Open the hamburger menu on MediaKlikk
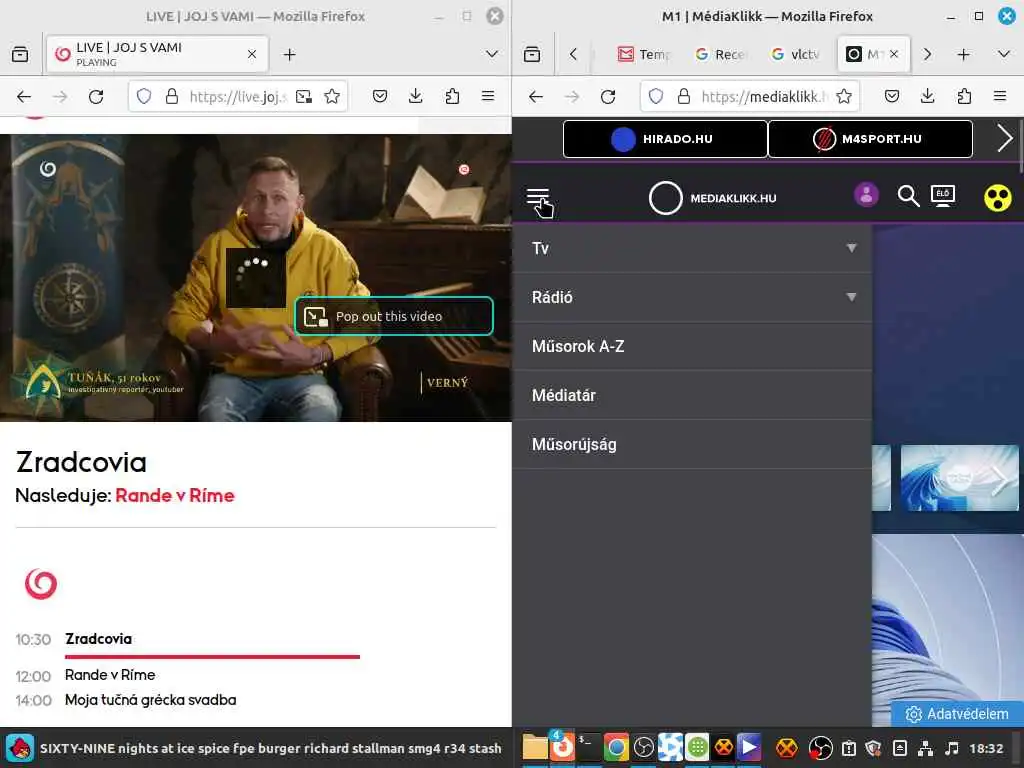Screen dimensions: 1024x768 [538, 197]
